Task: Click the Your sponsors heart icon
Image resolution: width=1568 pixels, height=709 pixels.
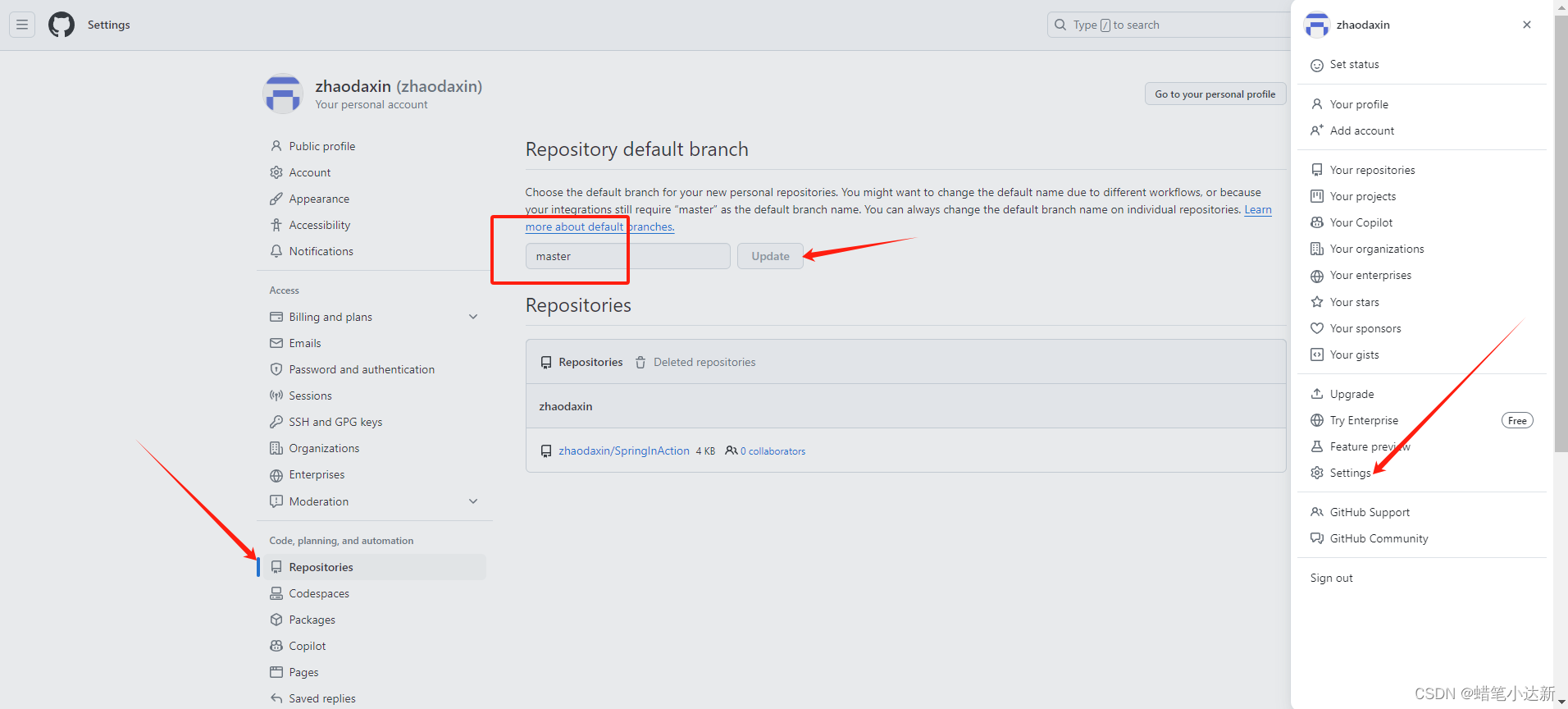Action: click(x=1317, y=328)
